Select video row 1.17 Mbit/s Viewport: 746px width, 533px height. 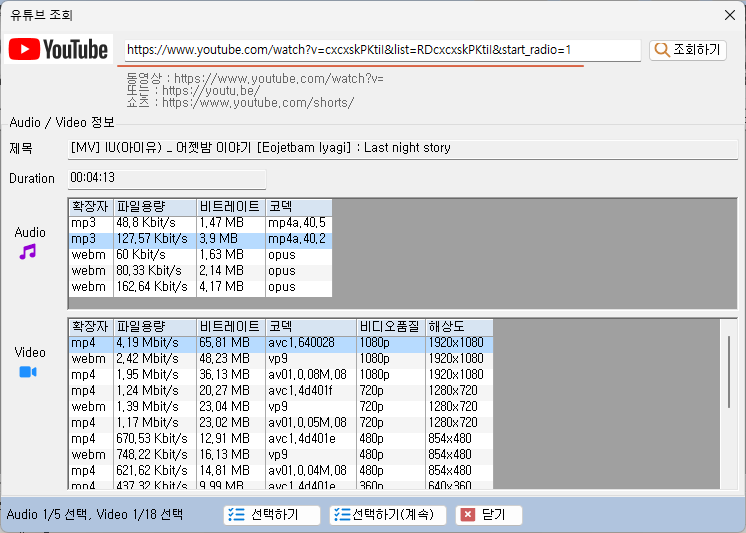(x=281, y=423)
